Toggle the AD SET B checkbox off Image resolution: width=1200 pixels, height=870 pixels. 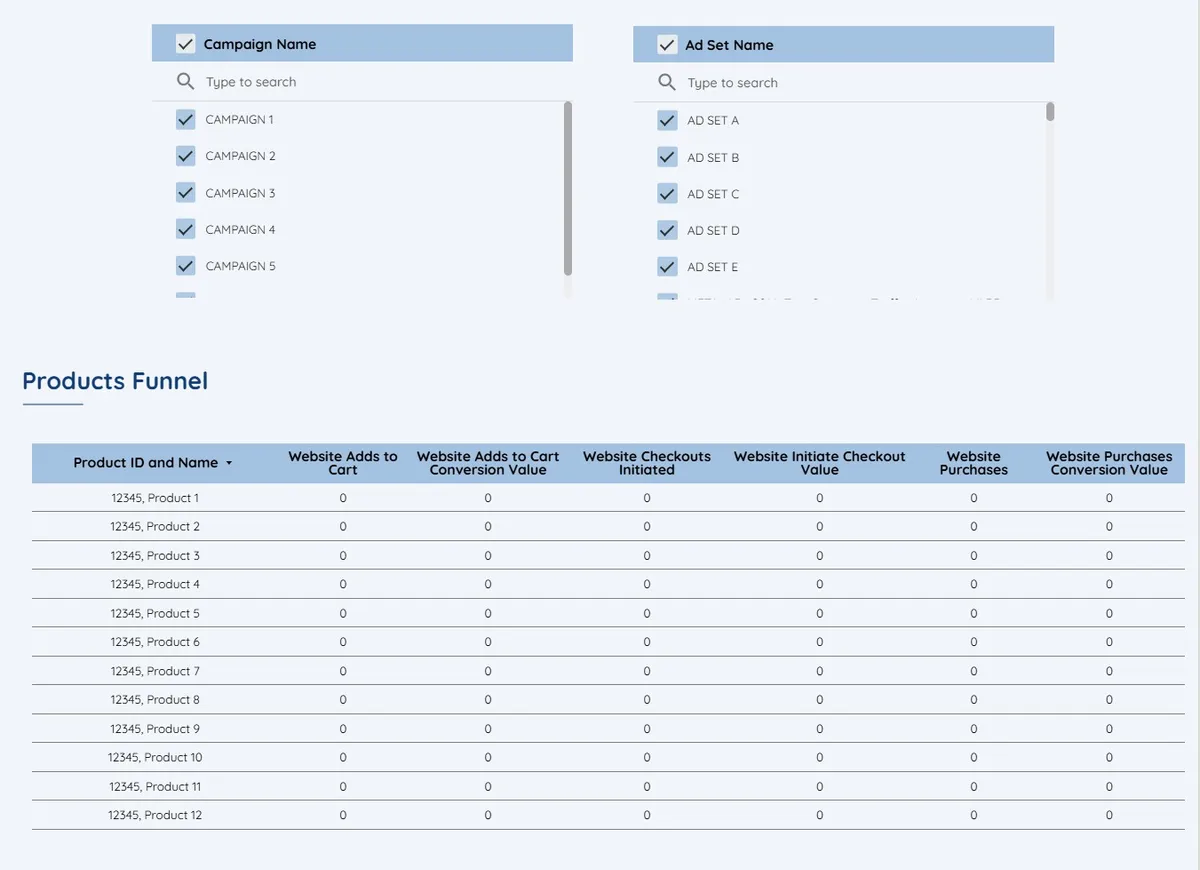point(667,156)
